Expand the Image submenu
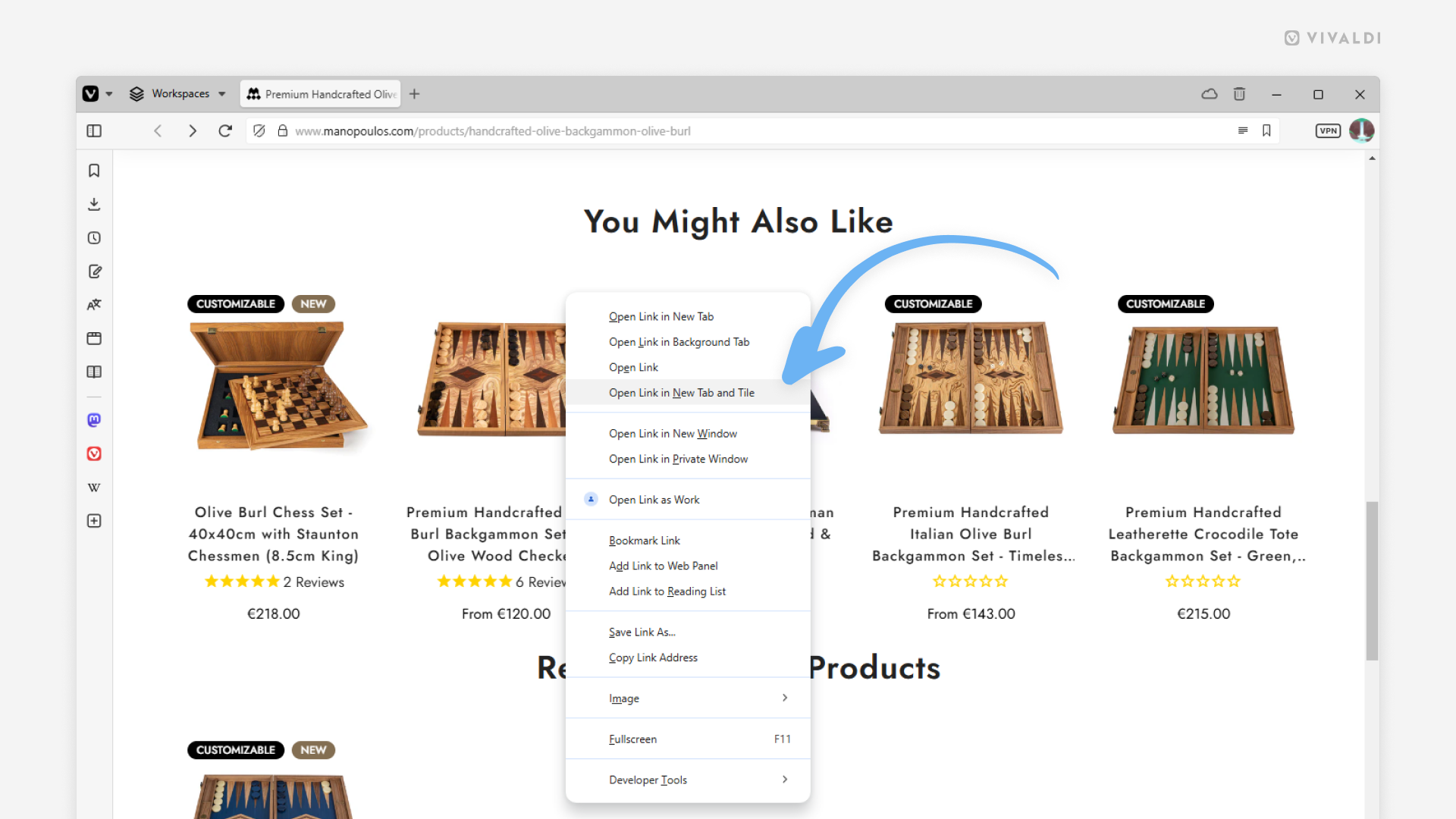The width and height of the screenshot is (1456, 819). click(688, 698)
